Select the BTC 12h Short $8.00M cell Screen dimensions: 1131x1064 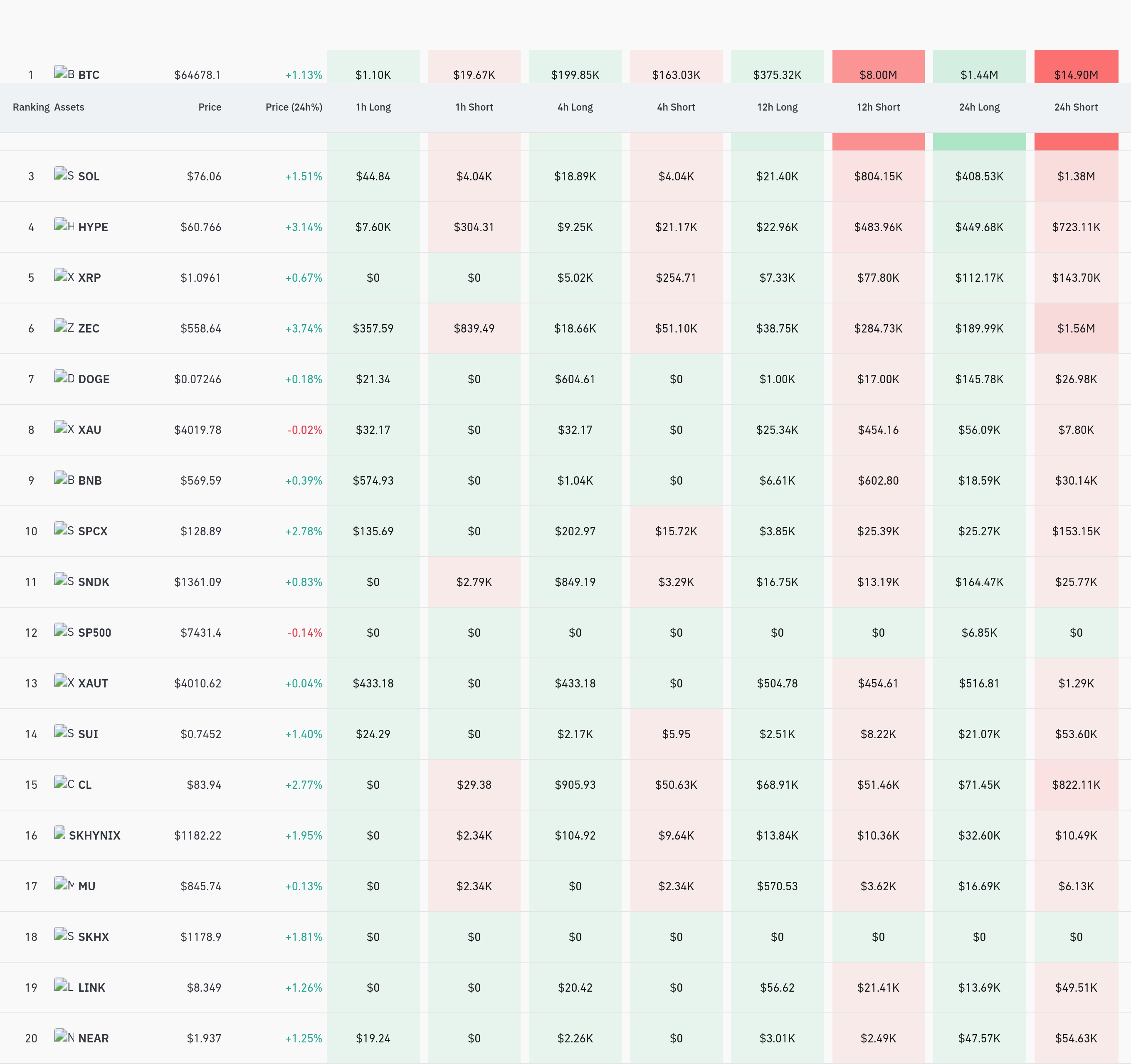coord(878,66)
